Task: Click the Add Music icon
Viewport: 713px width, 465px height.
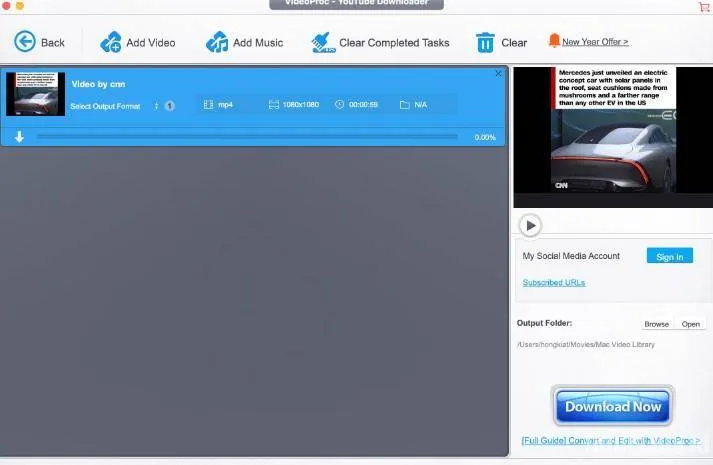Action: [217, 42]
